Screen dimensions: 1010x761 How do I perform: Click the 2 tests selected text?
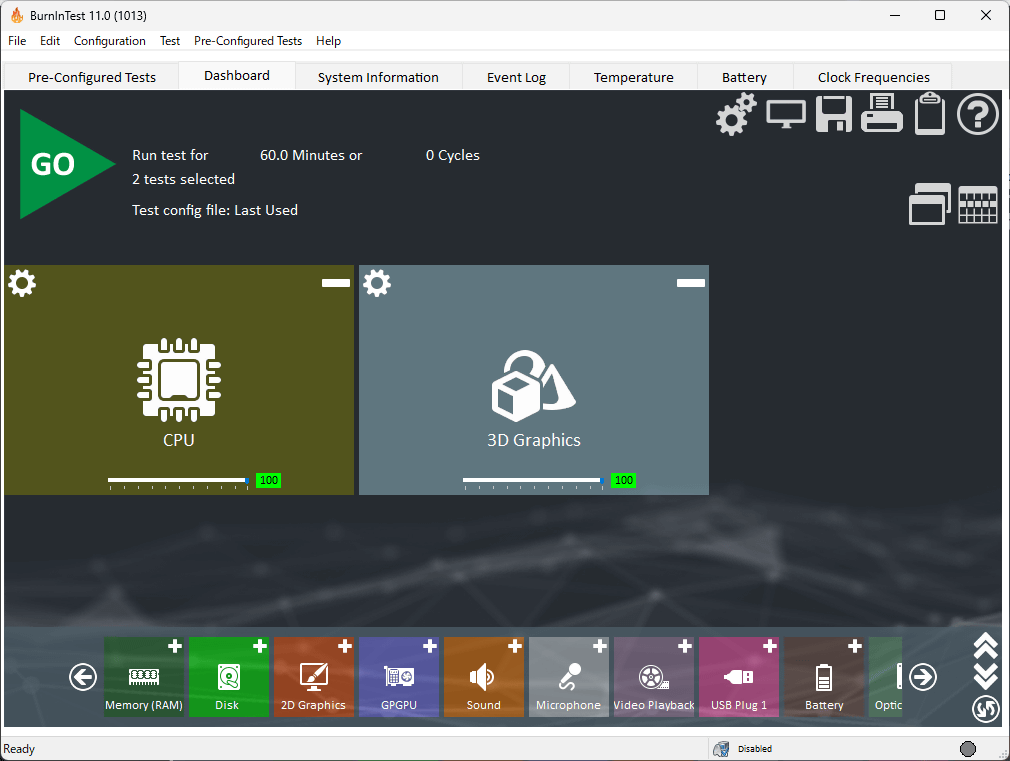[x=183, y=179]
